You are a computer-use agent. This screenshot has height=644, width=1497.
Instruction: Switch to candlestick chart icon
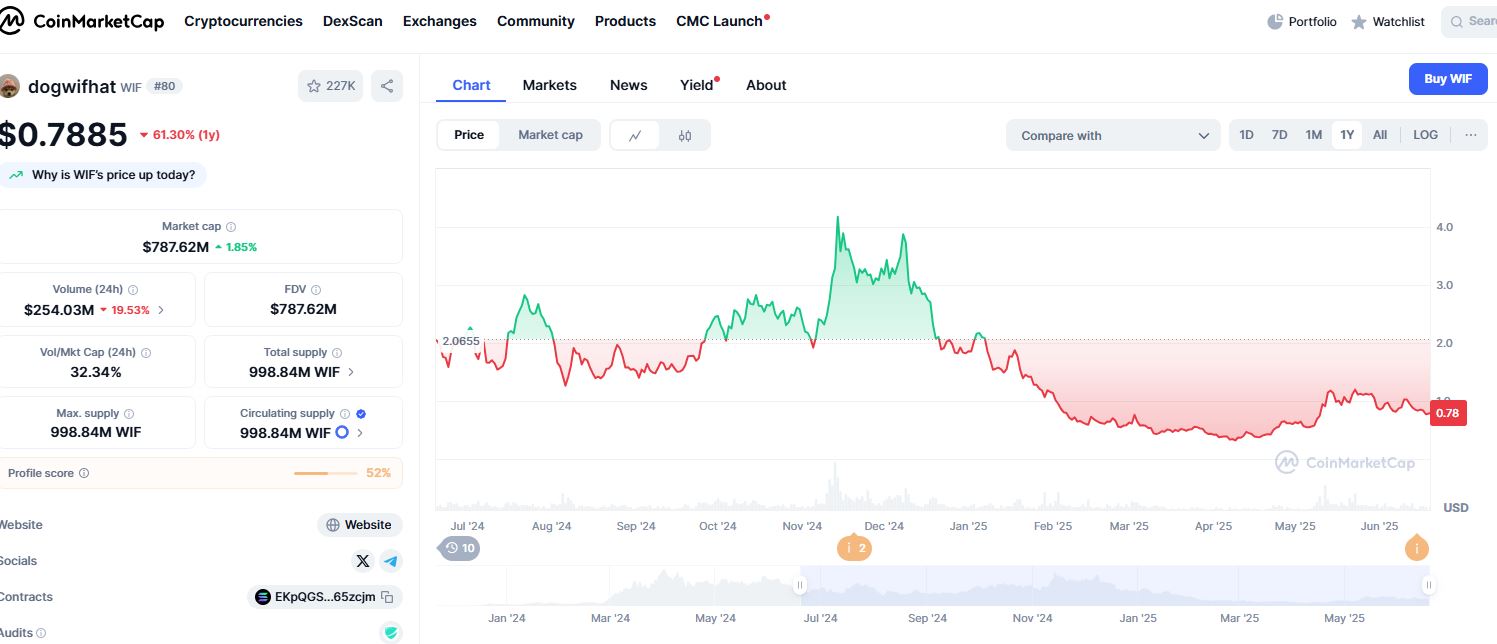(x=685, y=135)
